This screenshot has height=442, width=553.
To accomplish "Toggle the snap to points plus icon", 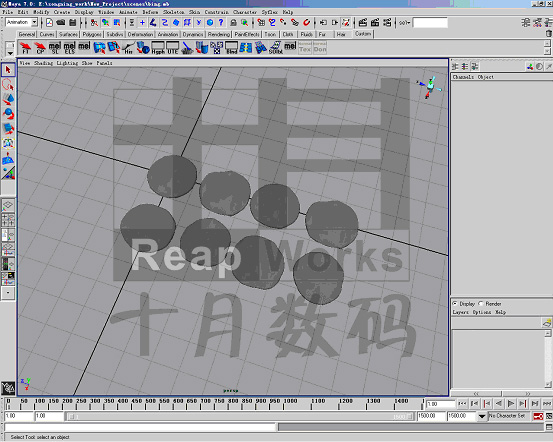I will tap(142, 23).
